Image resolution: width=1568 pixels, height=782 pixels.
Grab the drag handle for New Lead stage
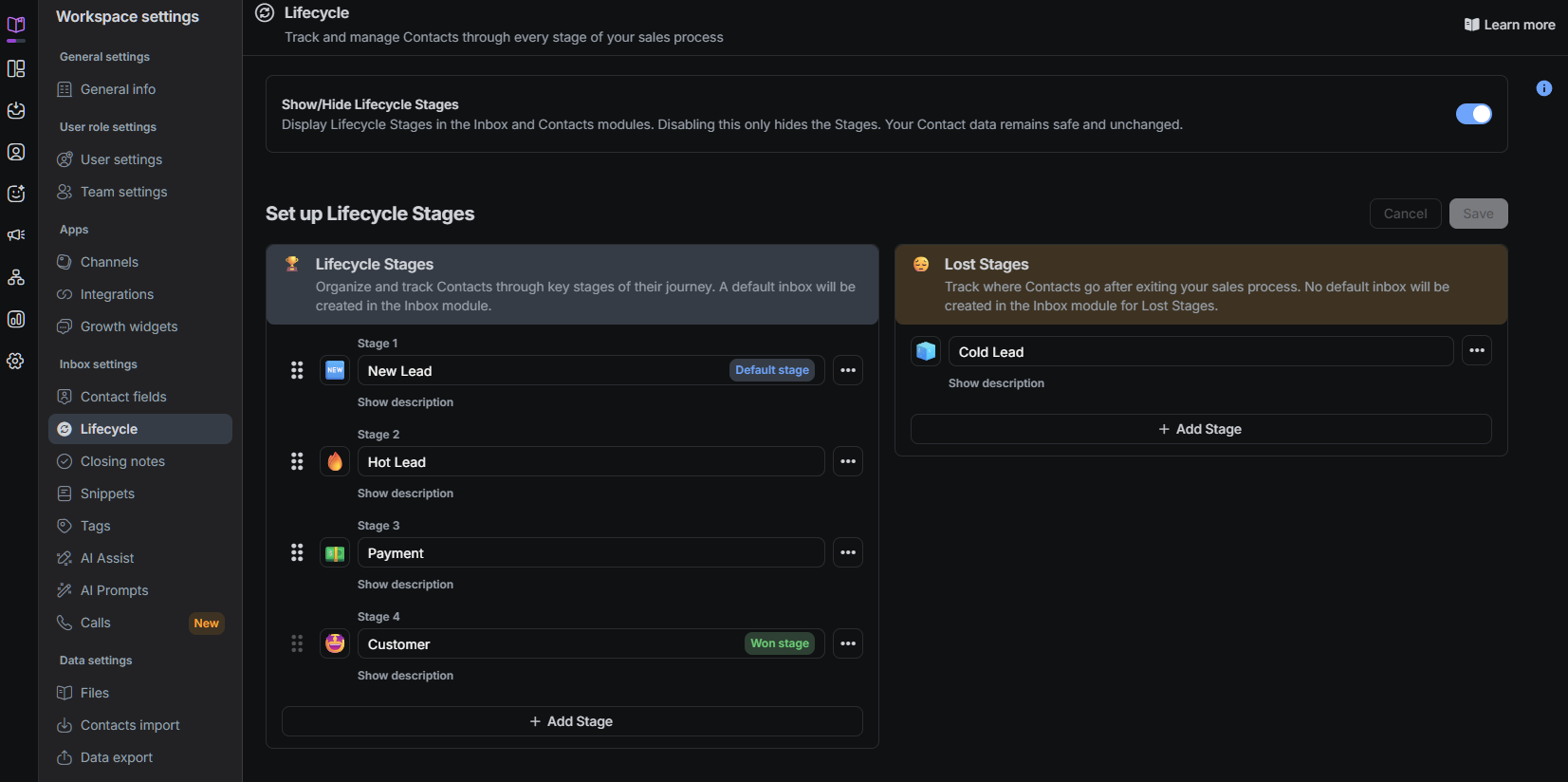tap(297, 370)
